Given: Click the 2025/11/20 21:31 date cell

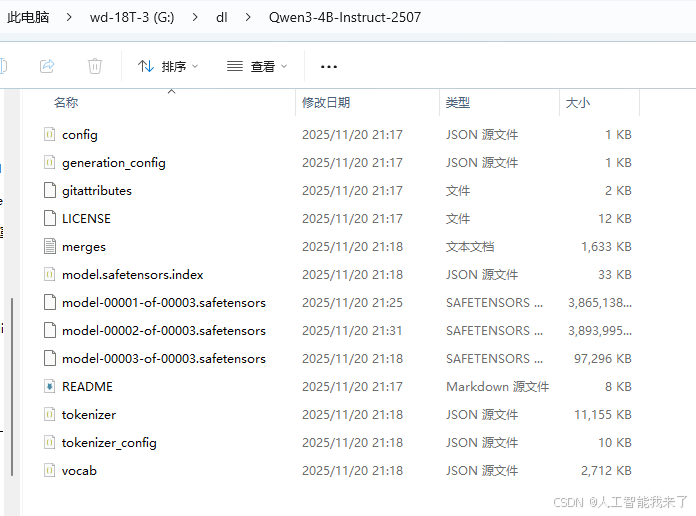Looking at the screenshot, I should coord(352,330).
